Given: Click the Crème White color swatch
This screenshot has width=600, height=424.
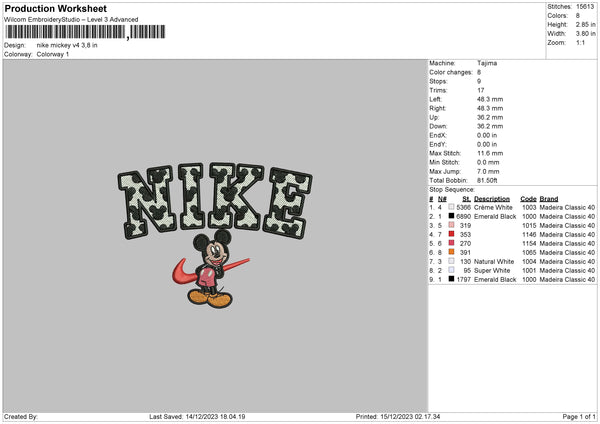Looking at the screenshot, I should (452, 207).
